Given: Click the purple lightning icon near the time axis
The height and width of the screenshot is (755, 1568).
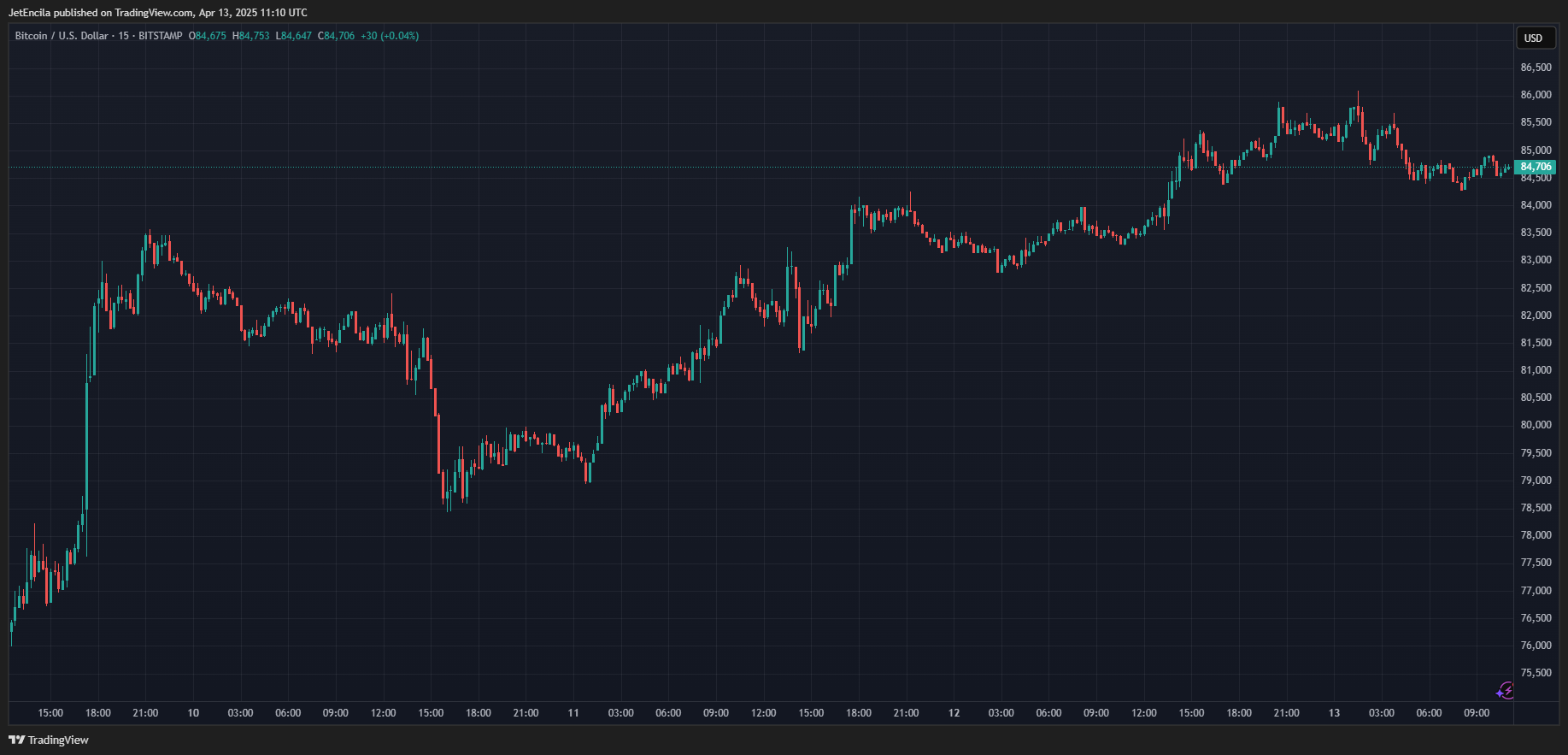Looking at the screenshot, I should click(1505, 690).
